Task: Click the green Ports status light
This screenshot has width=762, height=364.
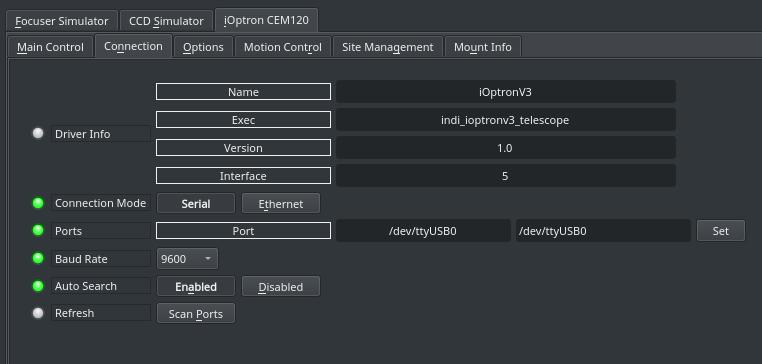Action: click(38, 230)
